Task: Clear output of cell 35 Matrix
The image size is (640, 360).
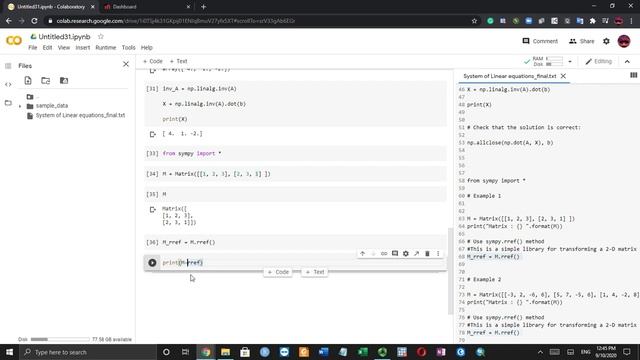Action: point(153,210)
